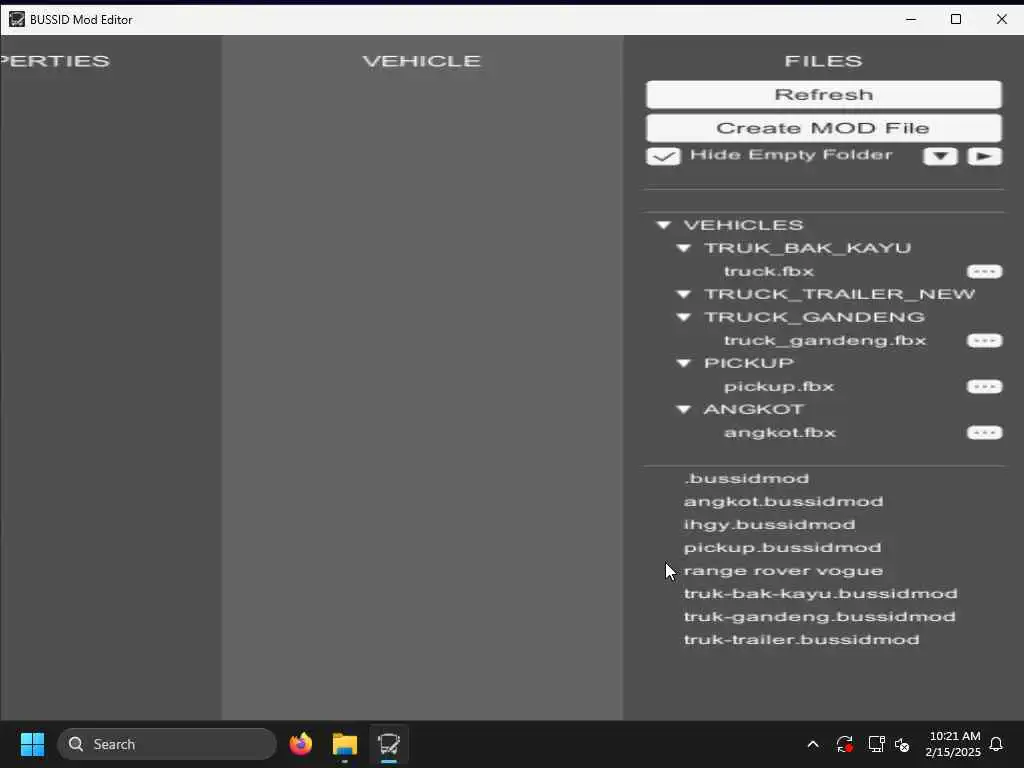Image resolution: width=1024 pixels, height=768 pixels.
Task: Open truk-gandeng.bussidmod in the list
Action: [x=820, y=616]
